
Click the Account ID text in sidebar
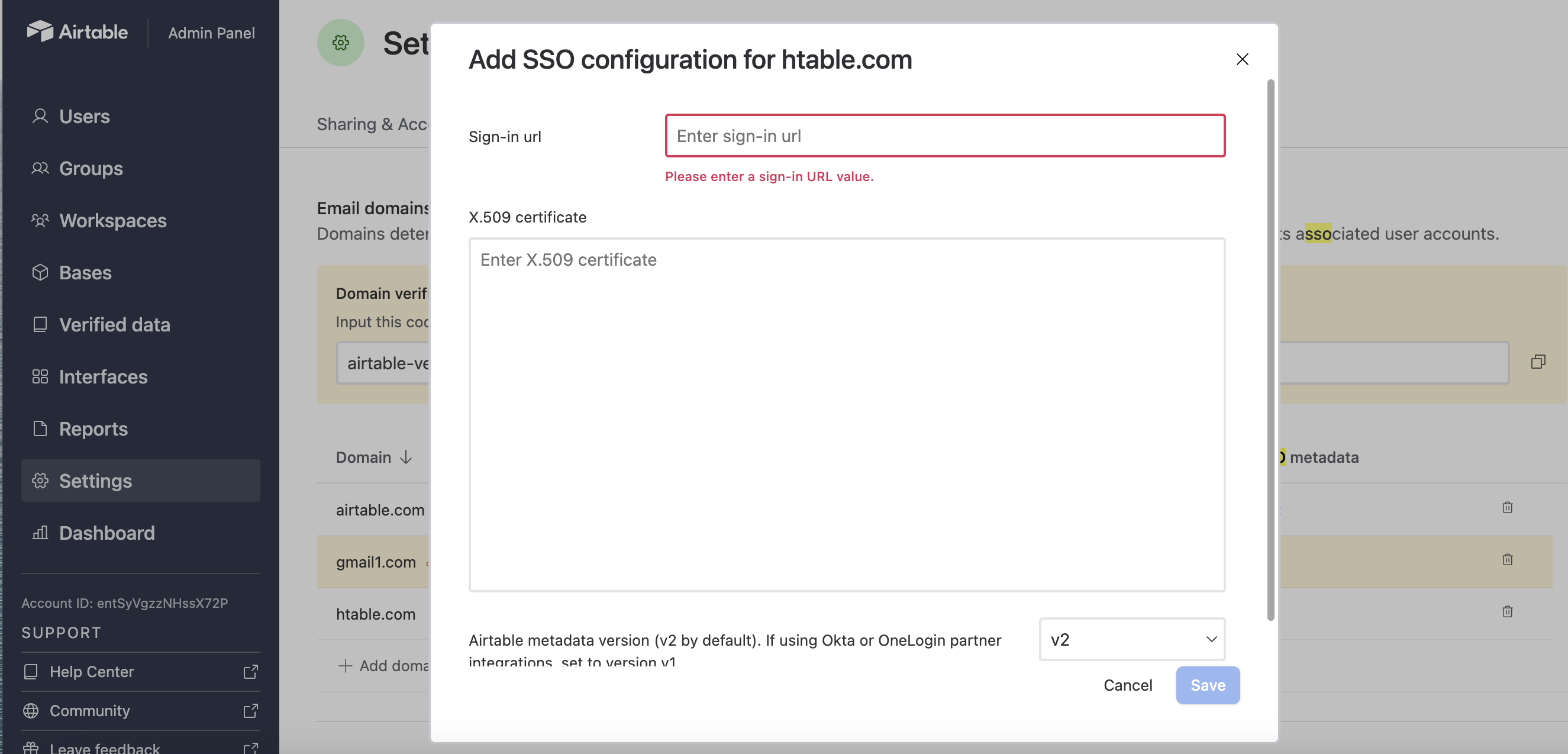[x=125, y=603]
